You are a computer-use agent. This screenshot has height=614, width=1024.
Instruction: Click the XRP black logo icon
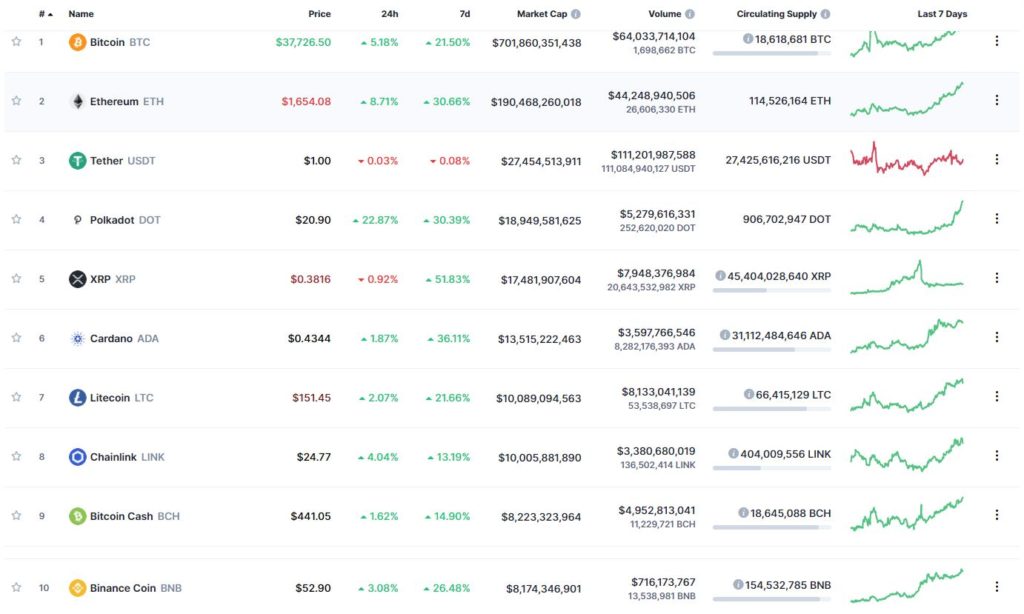click(x=78, y=279)
